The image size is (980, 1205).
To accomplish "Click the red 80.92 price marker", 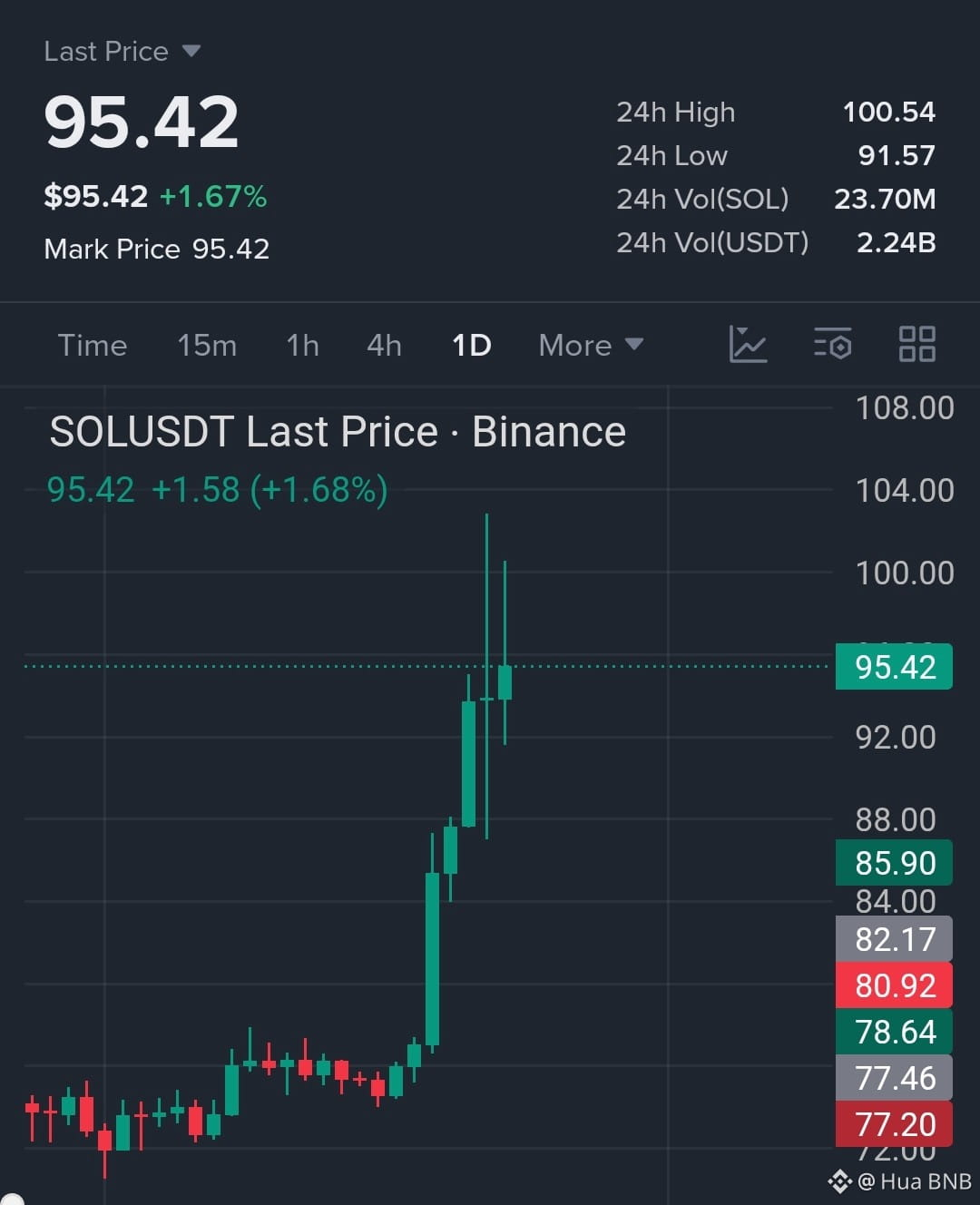I will [x=894, y=985].
